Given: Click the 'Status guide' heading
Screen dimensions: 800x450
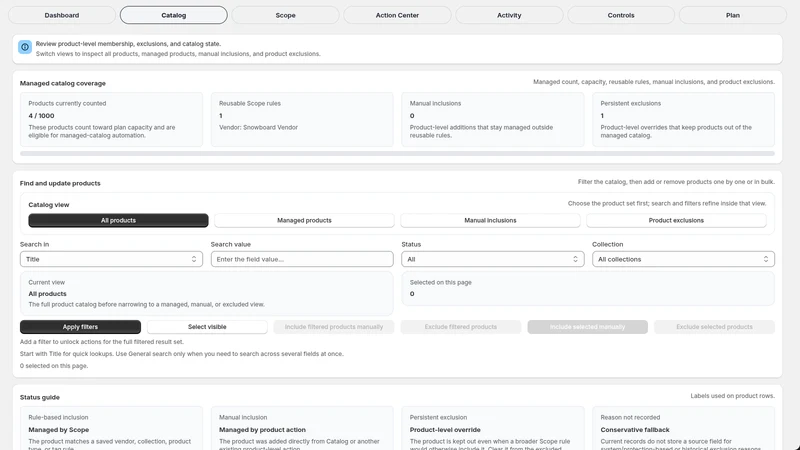Looking at the screenshot, I should (x=40, y=397).
